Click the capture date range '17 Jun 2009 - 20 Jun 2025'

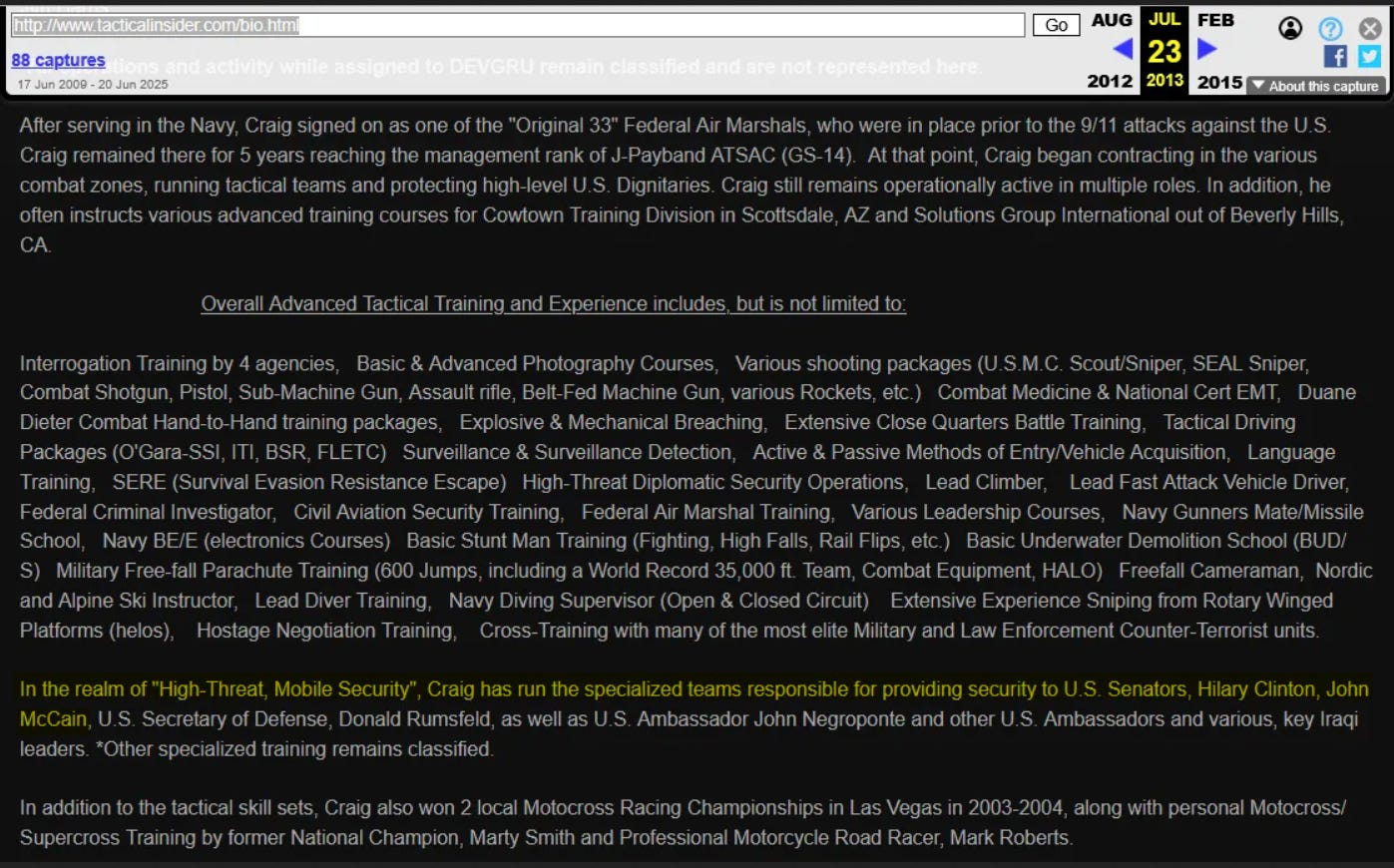point(93,85)
